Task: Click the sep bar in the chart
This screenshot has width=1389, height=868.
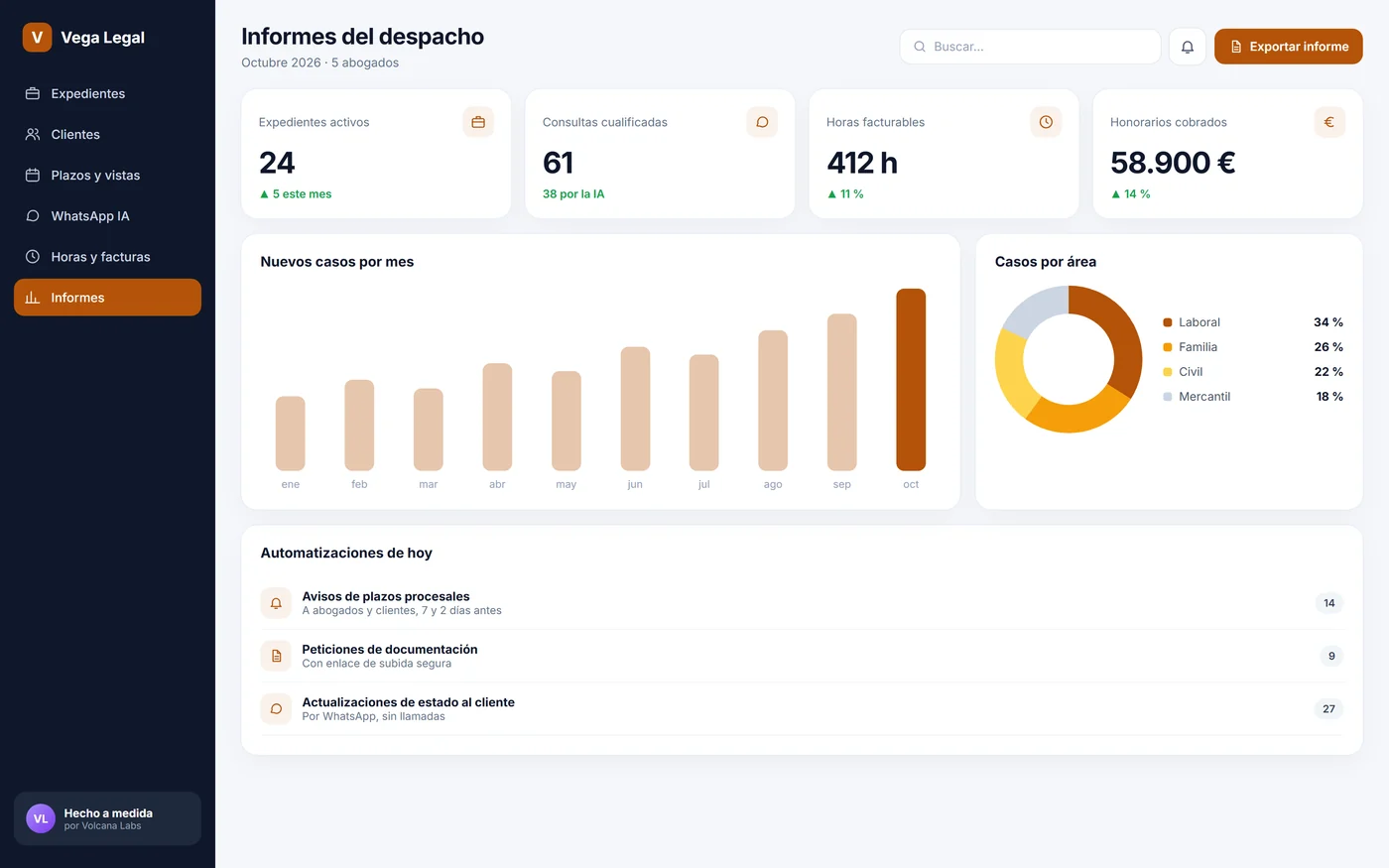Action: pos(841,392)
